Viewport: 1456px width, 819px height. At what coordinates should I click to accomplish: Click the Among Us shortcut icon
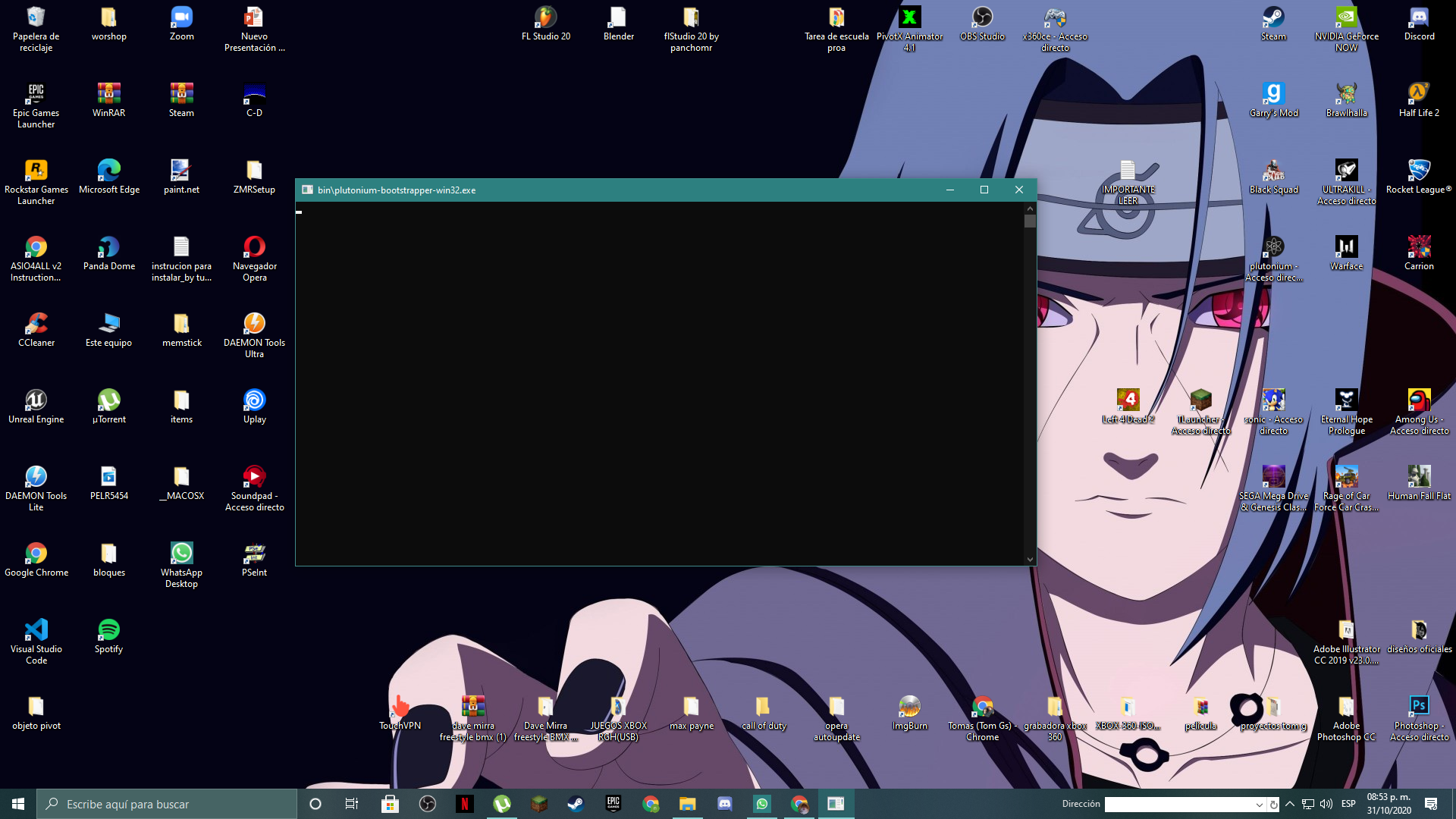1419,411
